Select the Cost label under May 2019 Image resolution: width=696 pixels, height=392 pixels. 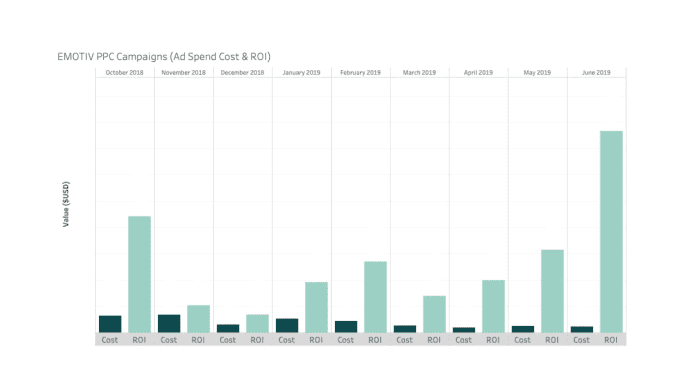[522, 340]
